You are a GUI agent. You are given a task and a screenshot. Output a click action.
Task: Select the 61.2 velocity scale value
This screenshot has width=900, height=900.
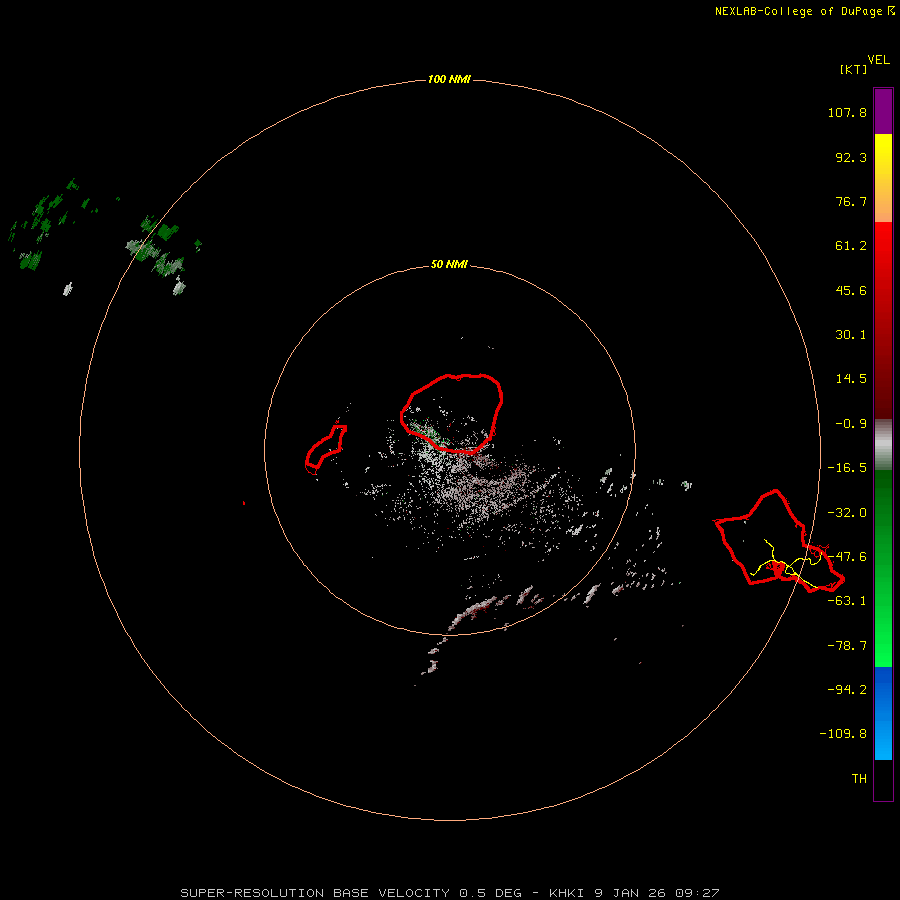(x=851, y=246)
